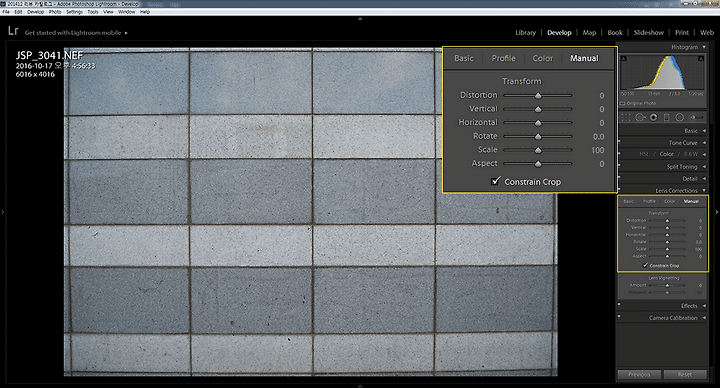This screenshot has width=720, height=388.
Task: Open the Photo menu
Action: (x=55, y=12)
